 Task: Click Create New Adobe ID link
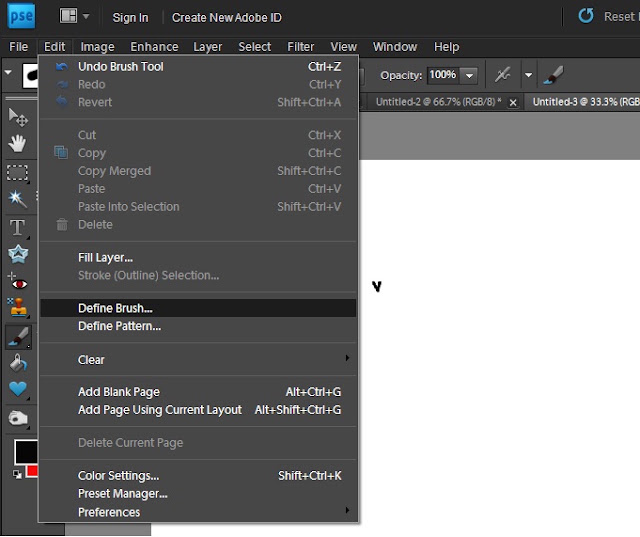pyautogui.click(x=227, y=18)
